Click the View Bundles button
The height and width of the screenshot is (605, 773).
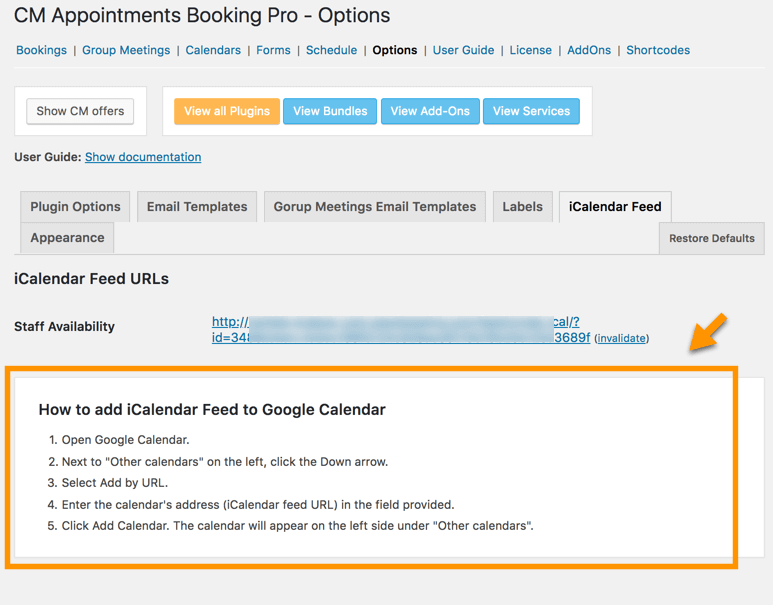pyautogui.click(x=330, y=111)
